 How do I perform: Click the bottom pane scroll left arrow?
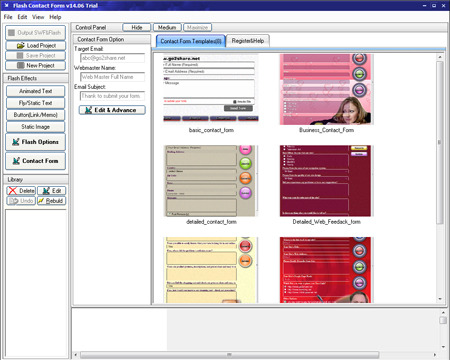76,355
